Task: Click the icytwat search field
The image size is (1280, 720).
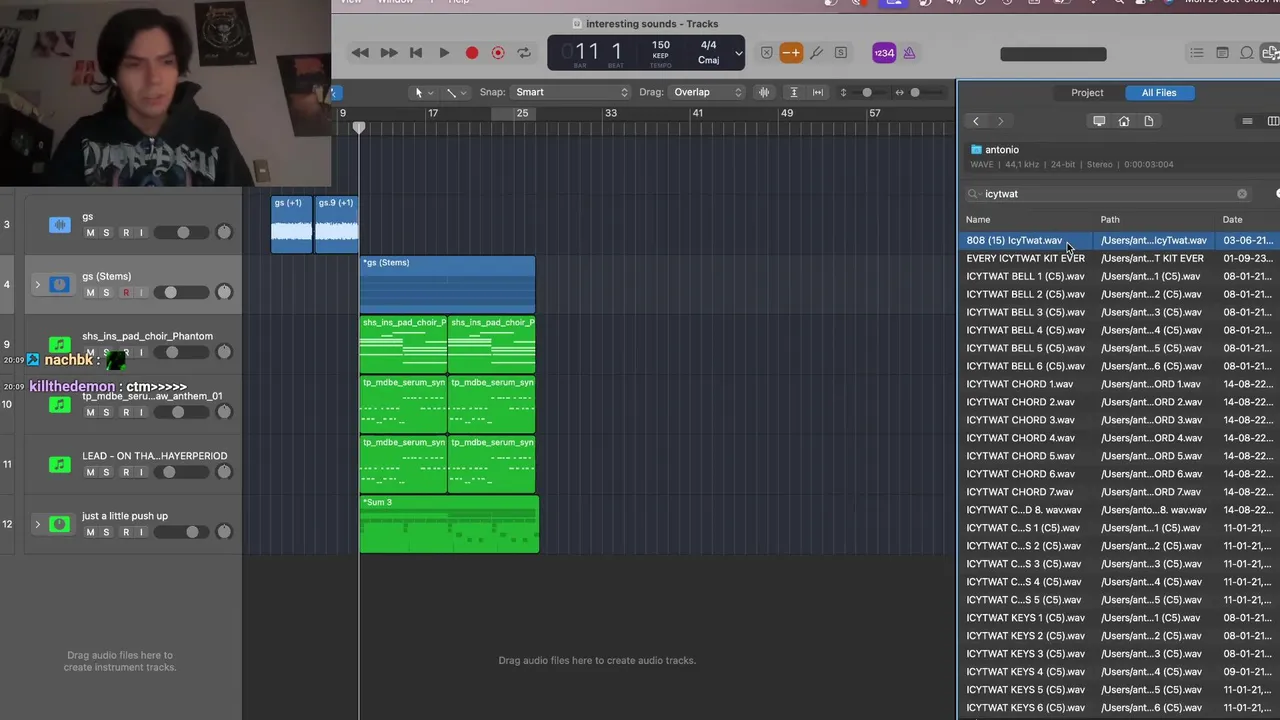Action: tap(1107, 194)
